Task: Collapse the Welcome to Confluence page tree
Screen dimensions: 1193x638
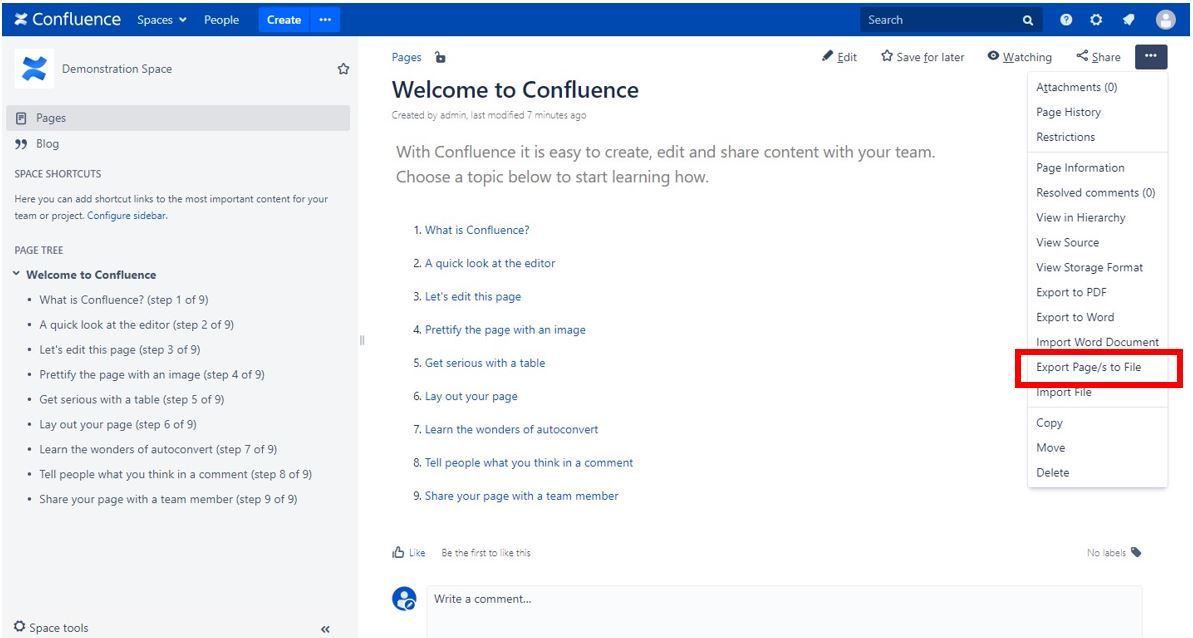Action: 16,274
